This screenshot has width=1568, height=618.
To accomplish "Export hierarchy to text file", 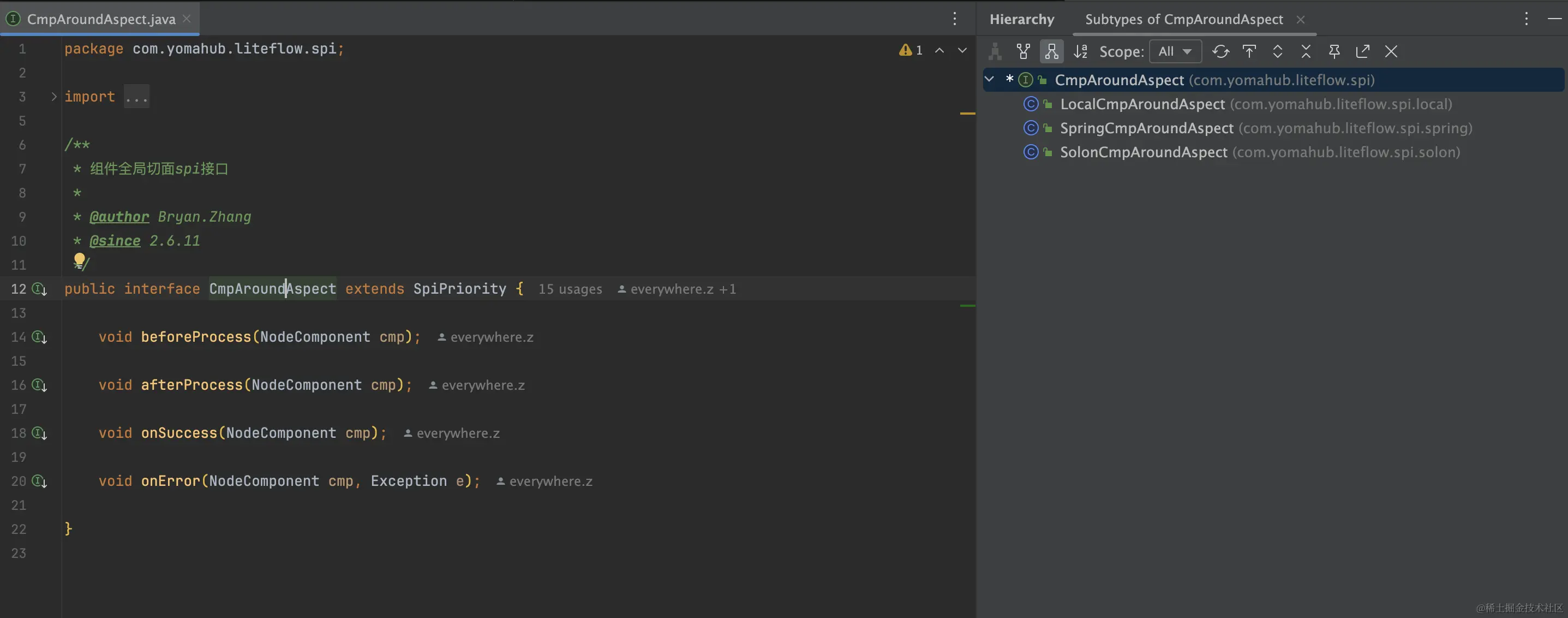I will [x=1362, y=52].
